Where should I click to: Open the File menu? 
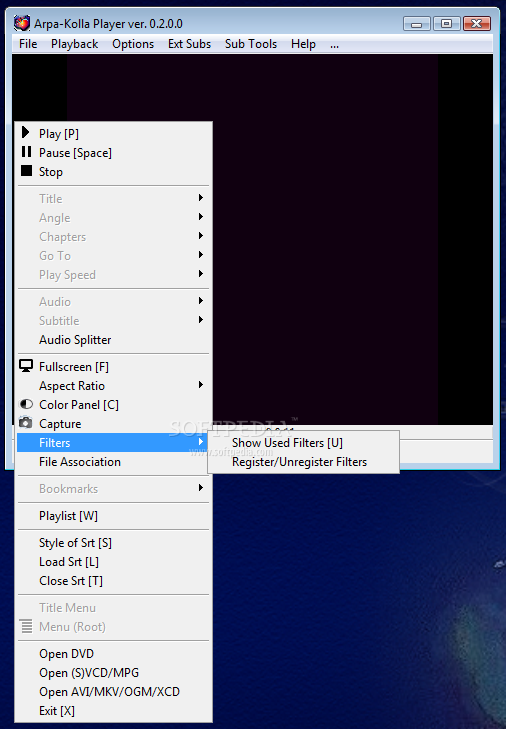tap(28, 44)
